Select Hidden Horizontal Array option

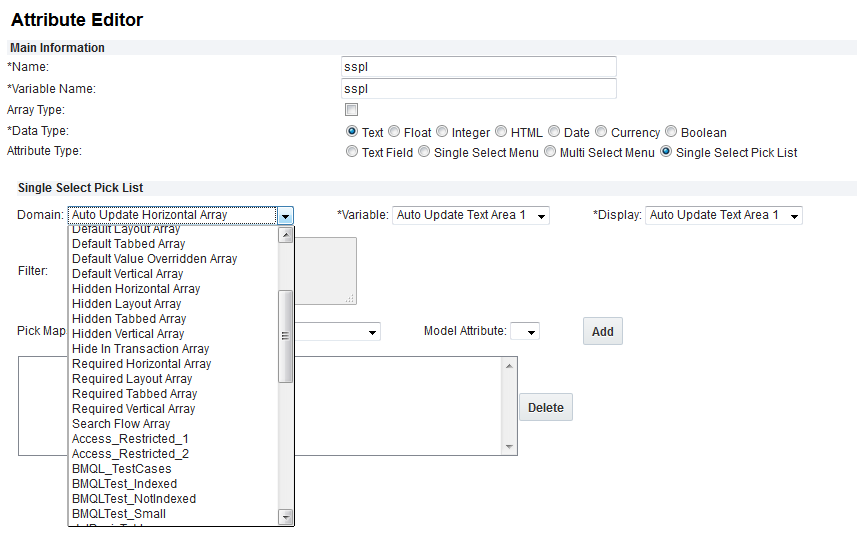pos(173,289)
